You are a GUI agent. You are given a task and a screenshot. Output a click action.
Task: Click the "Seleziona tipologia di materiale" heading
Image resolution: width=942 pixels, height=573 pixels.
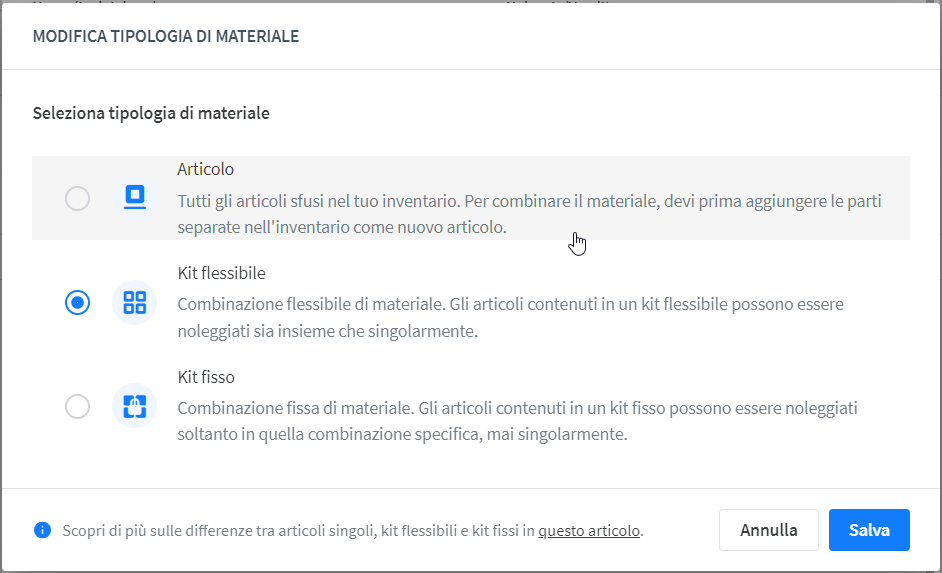click(151, 113)
